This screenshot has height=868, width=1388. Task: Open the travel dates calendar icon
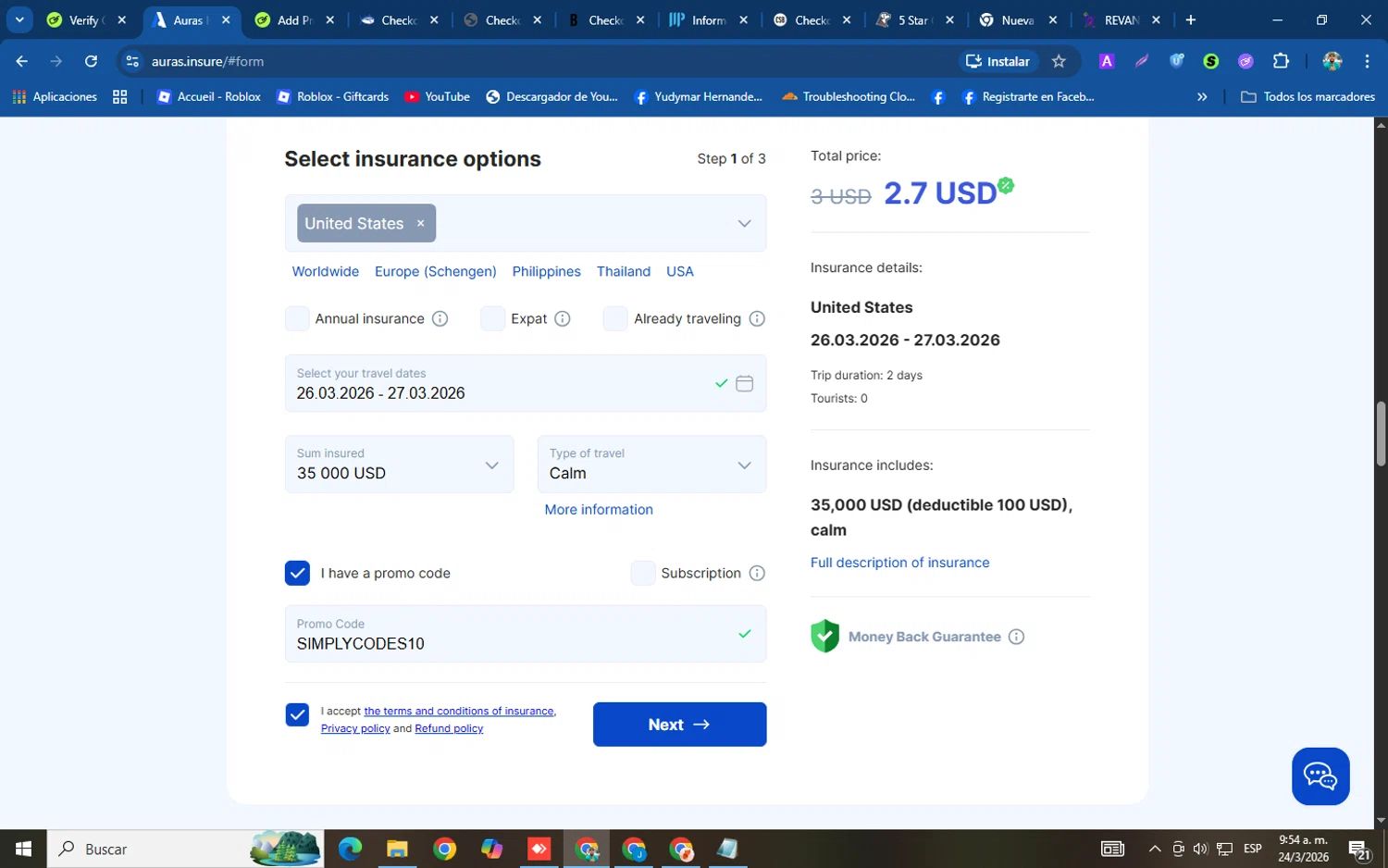pos(744,383)
